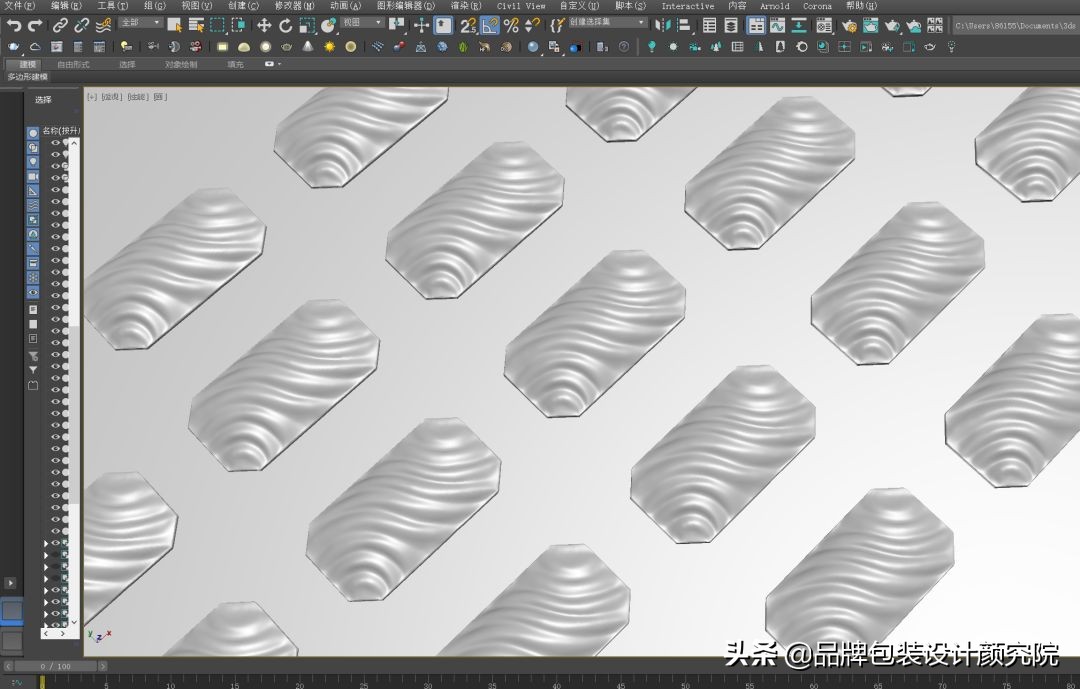Viewport: 1080px width, 689px height.
Task: Click the Select by Name list icon
Action: coord(196,25)
